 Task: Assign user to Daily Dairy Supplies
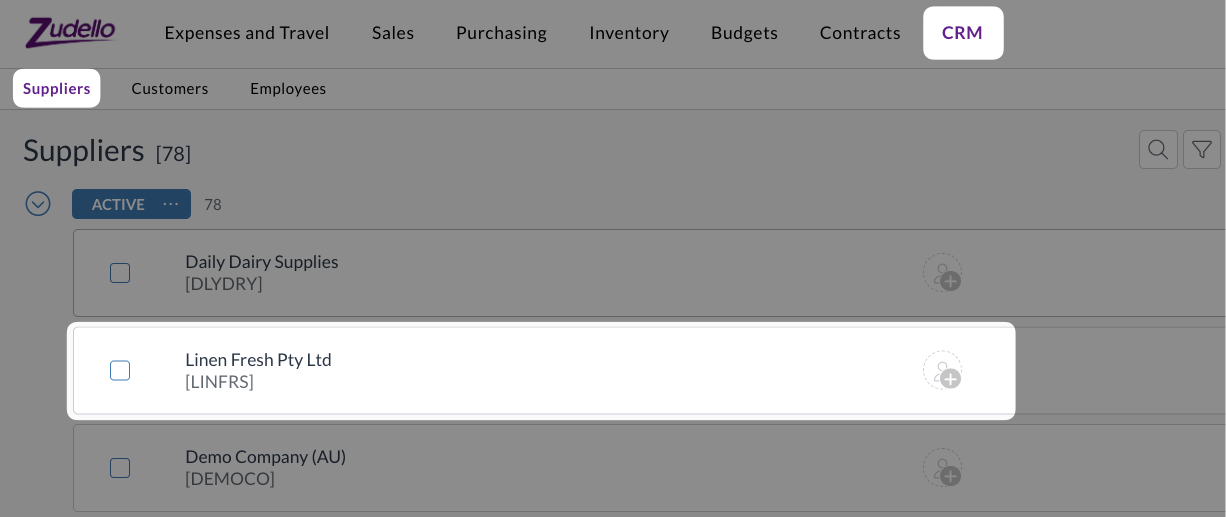click(x=942, y=273)
